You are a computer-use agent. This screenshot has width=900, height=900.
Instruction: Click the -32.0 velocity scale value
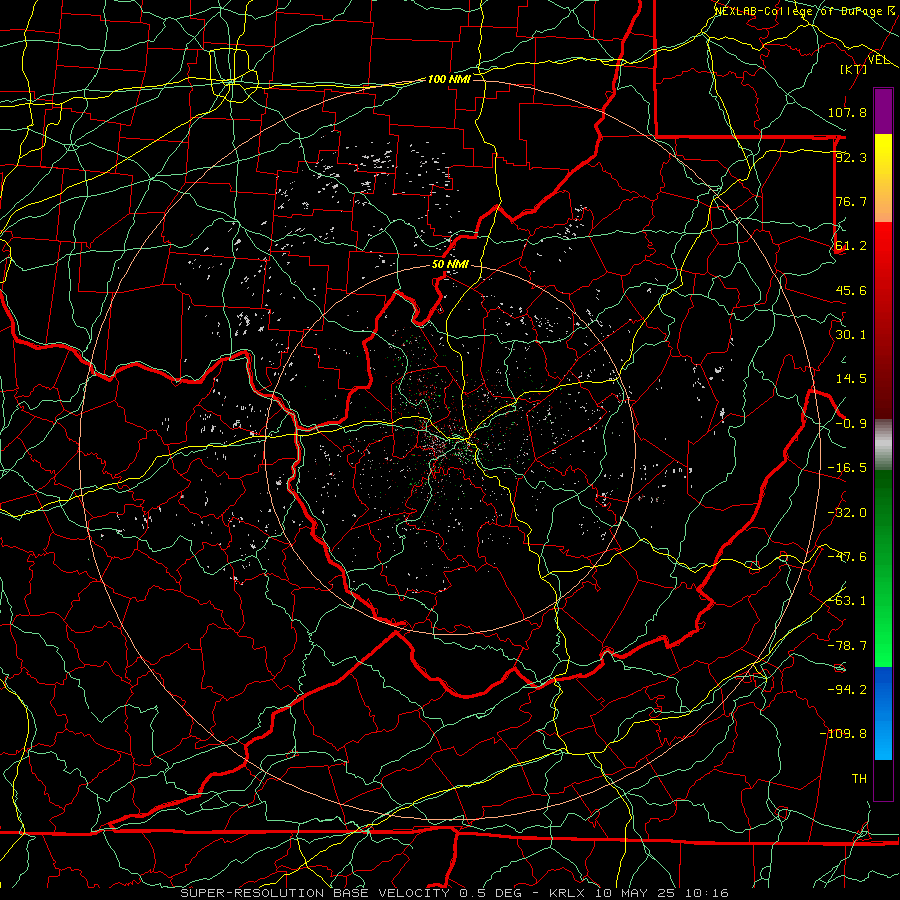tap(847, 513)
